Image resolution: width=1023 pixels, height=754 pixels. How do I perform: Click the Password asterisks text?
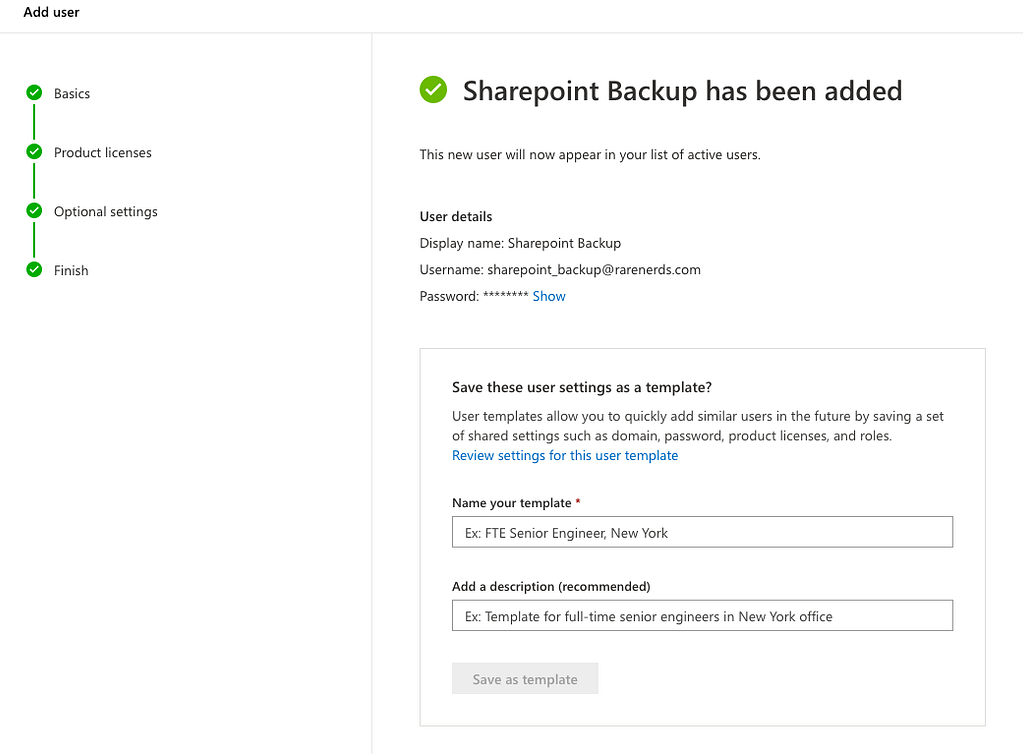(506, 296)
